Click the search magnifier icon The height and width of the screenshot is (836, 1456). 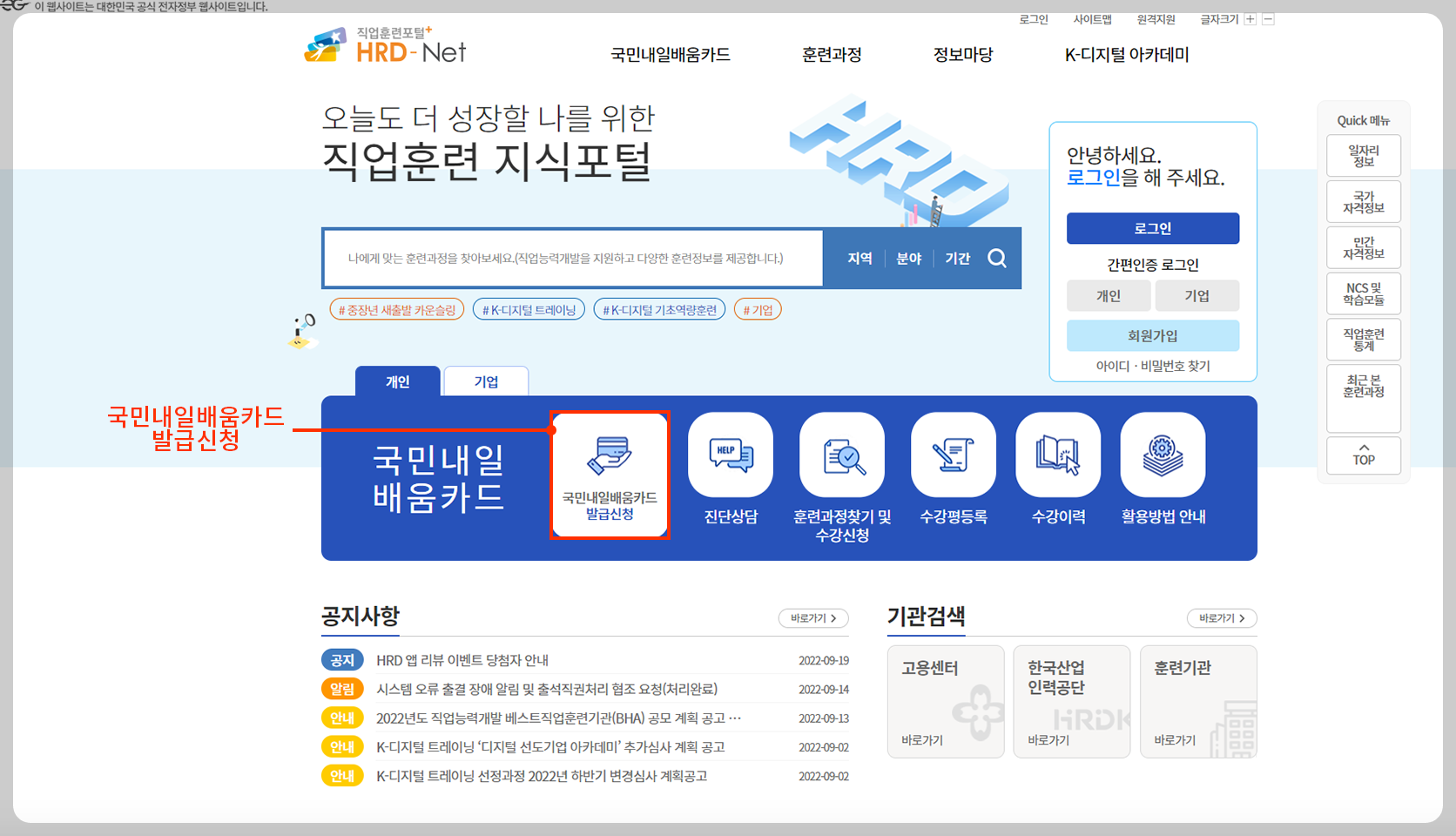tap(997, 258)
